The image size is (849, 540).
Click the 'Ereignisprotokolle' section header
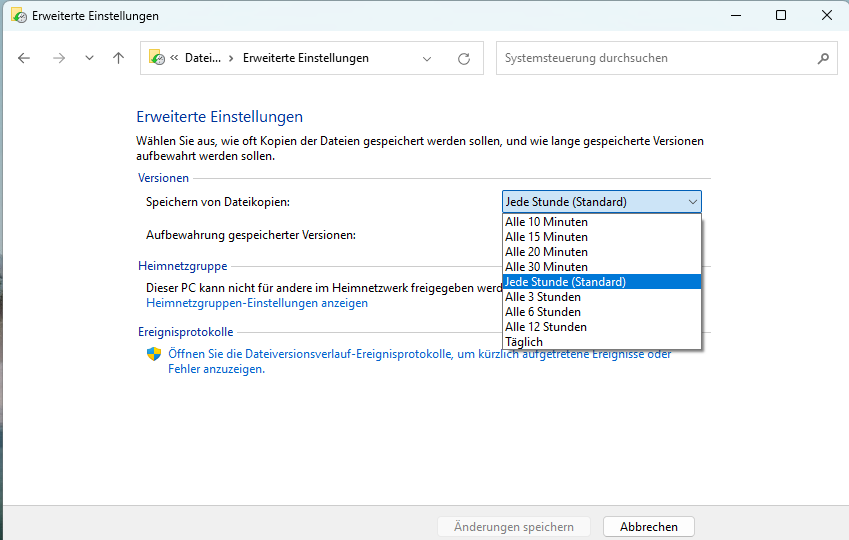[x=186, y=332]
